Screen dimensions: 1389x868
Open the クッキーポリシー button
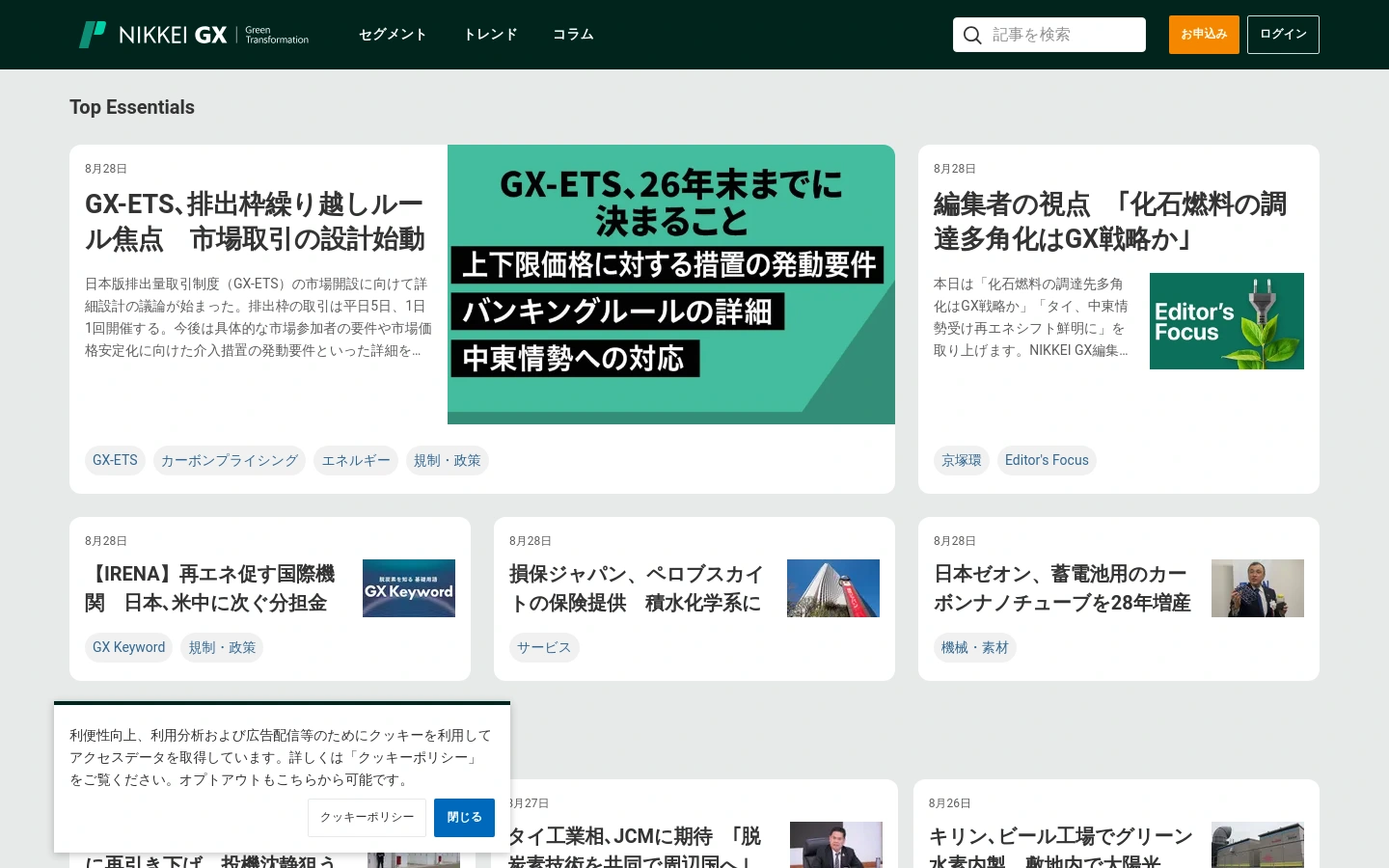tap(368, 818)
